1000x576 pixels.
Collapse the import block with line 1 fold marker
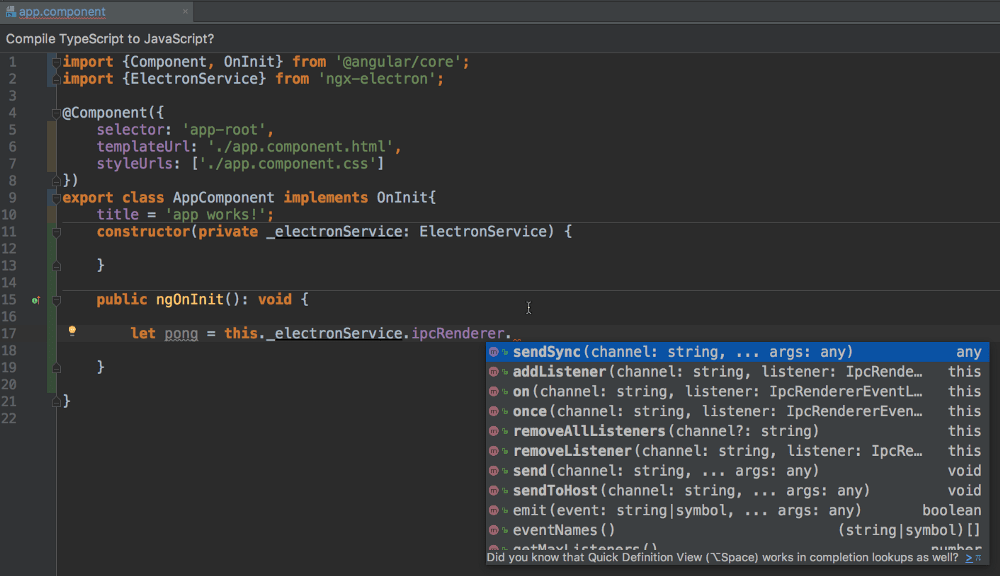click(57, 62)
